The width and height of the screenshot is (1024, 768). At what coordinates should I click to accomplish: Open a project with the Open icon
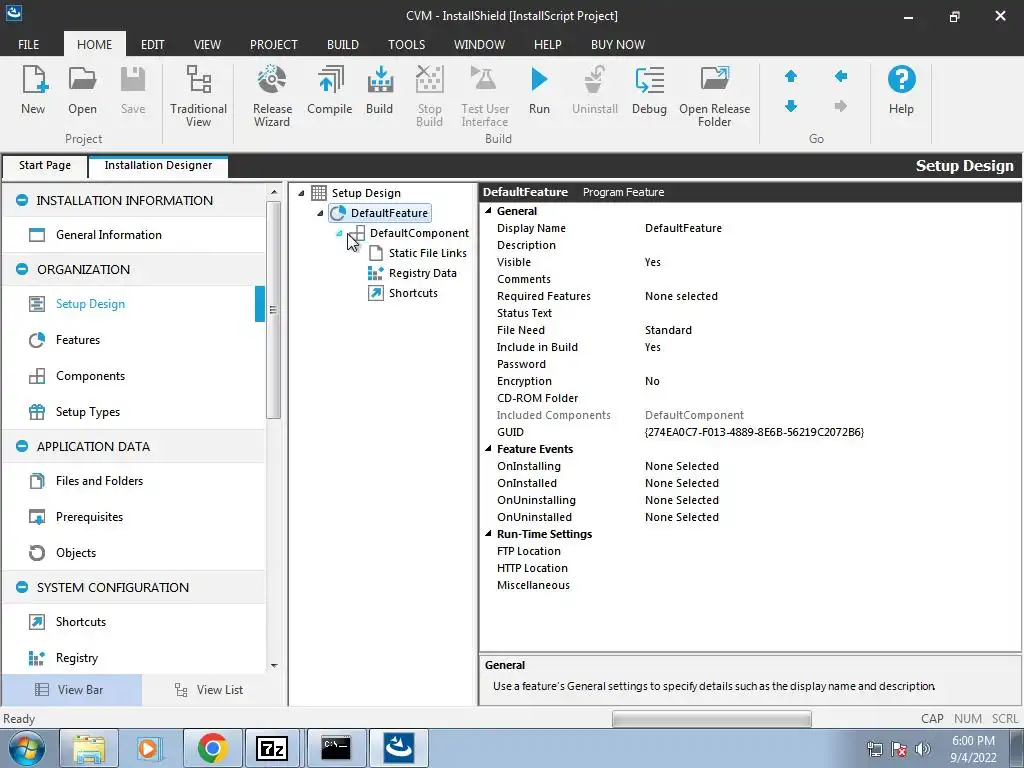pos(82,90)
